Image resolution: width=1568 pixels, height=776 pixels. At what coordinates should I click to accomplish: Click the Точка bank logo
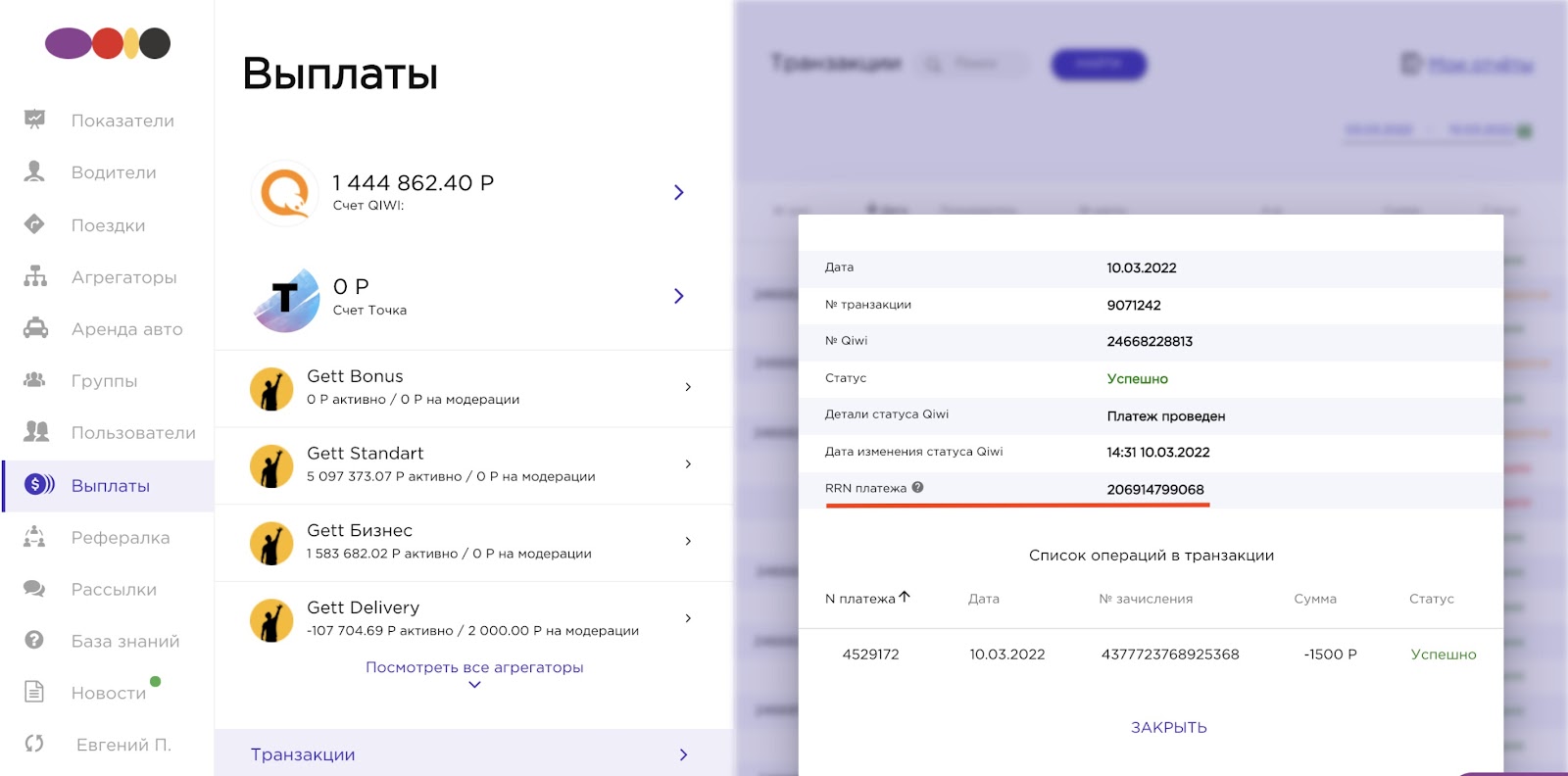coord(286,299)
